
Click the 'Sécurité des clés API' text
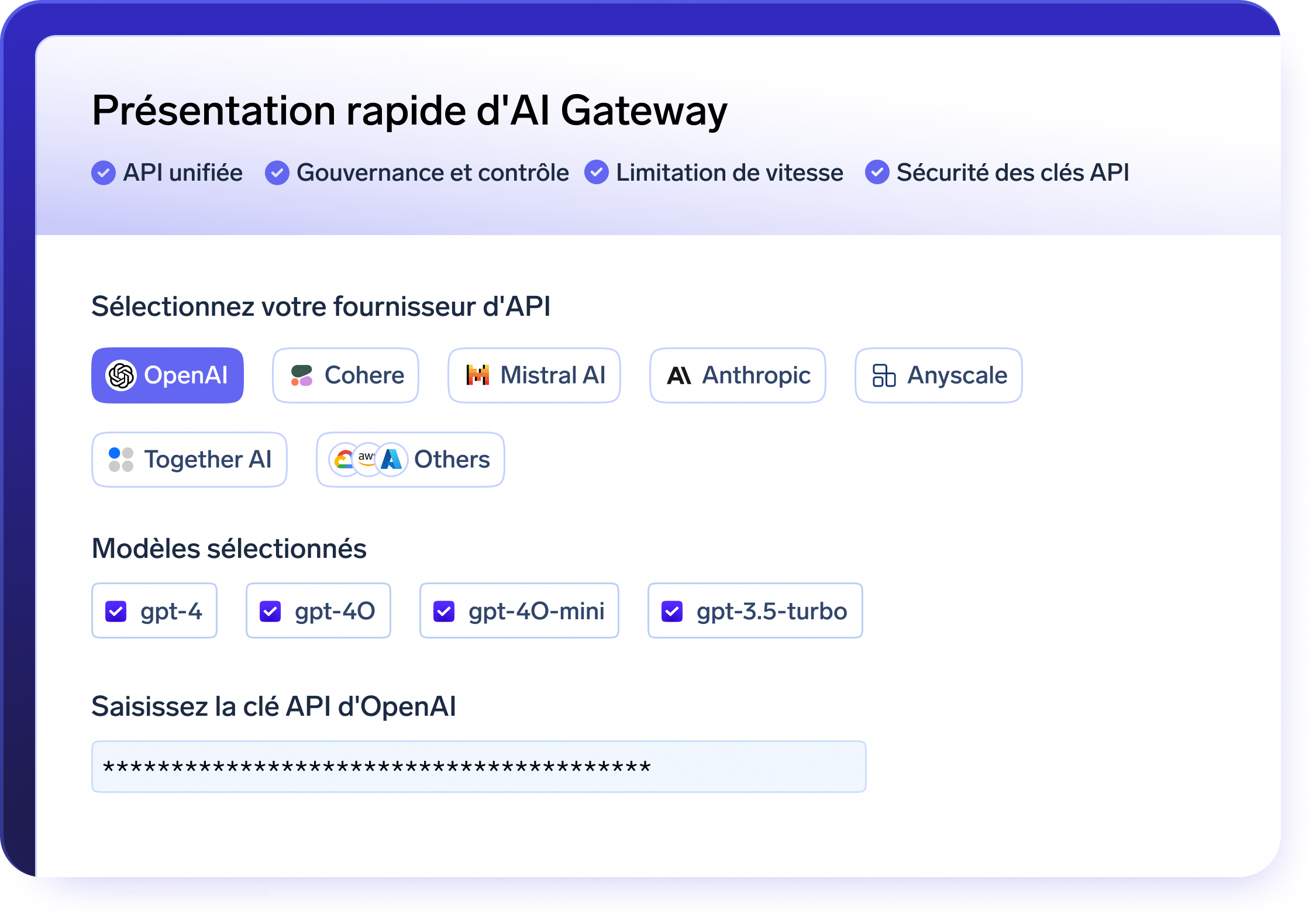coord(1013,173)
